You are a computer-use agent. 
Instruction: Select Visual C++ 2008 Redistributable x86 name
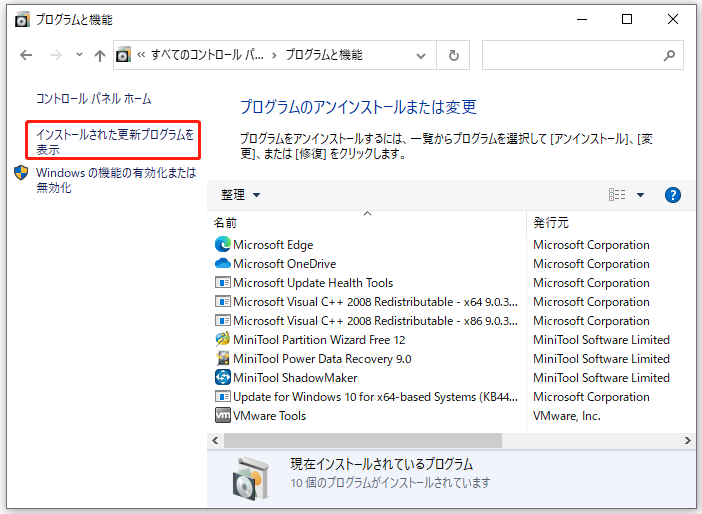tap(375, 321)
